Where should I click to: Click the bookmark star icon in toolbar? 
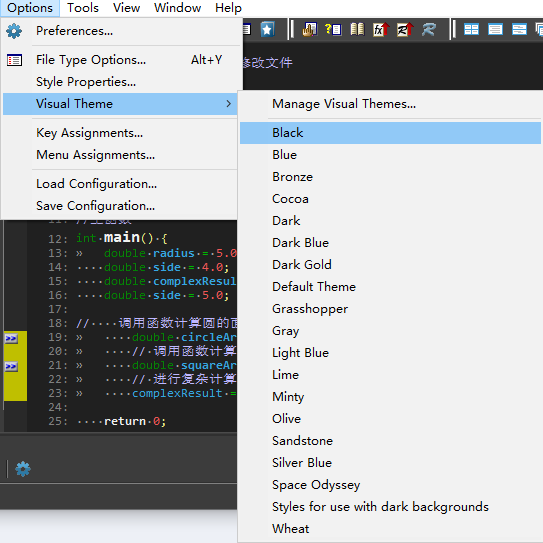[x=267, y=30]
